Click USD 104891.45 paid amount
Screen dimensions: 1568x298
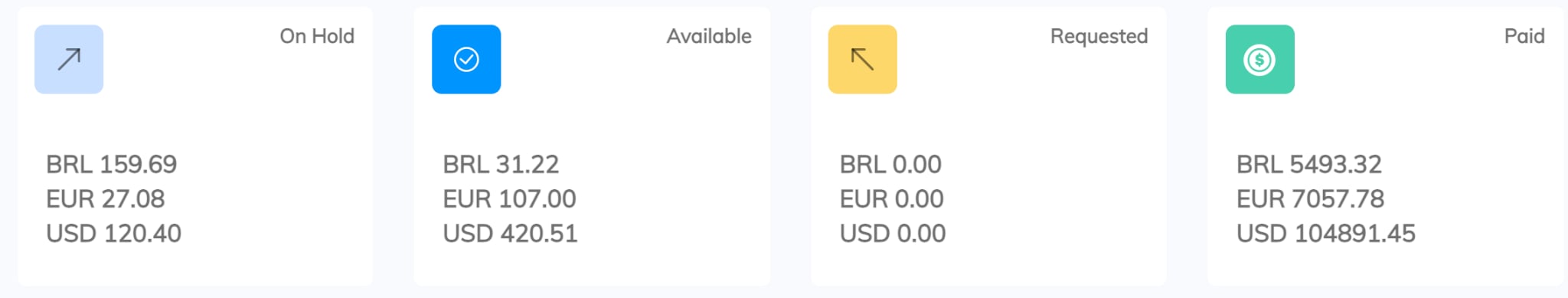point(1327,233)
